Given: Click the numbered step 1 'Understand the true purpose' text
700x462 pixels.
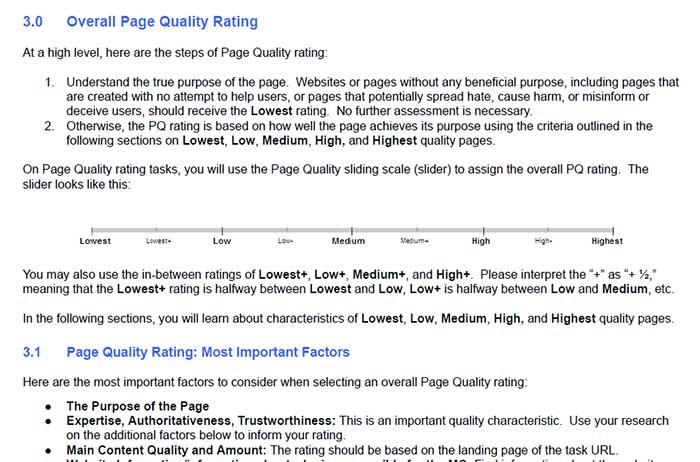Looking at the screenshot, I should pos(372,96).
